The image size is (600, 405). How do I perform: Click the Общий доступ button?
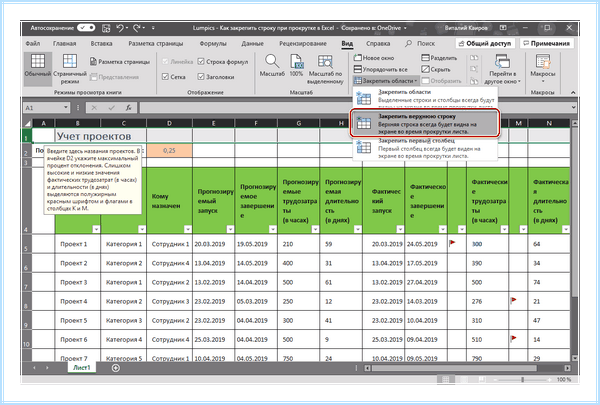485,43
